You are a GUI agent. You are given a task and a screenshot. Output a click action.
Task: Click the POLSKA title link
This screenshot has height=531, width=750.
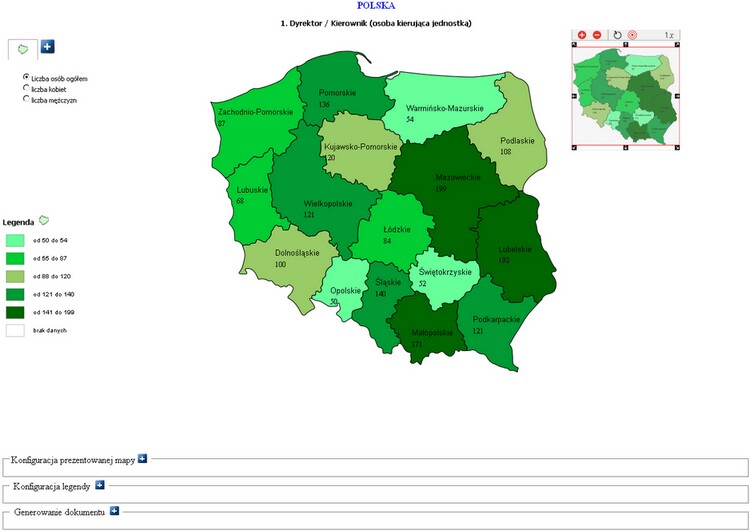pyautogui.click(x=375, y=6)
